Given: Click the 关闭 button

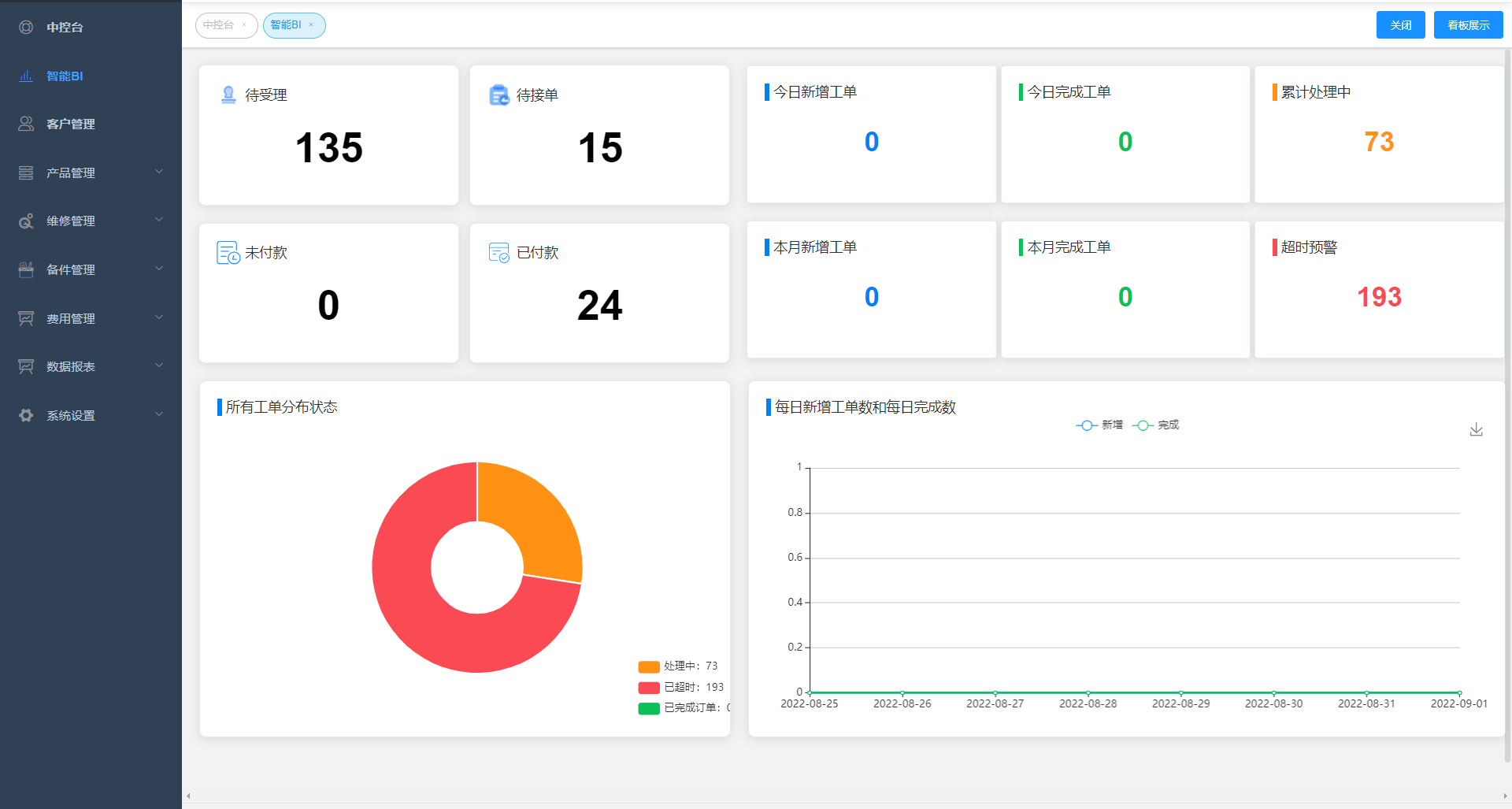Looking at the screenshot, I should click(1400, 25).
